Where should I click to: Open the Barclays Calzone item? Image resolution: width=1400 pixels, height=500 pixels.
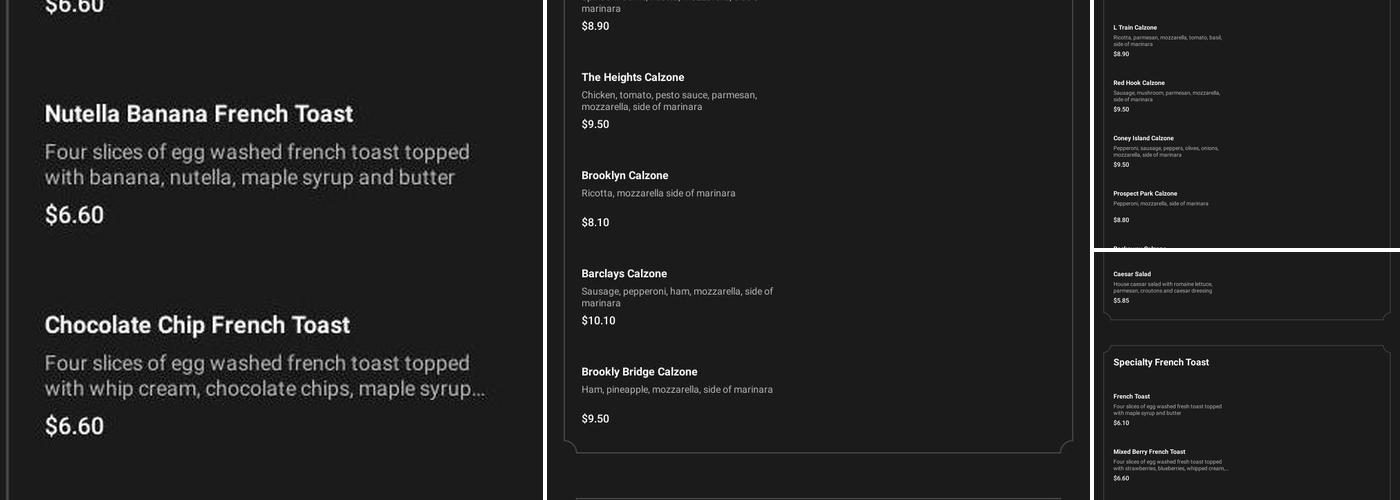point(624,273)
